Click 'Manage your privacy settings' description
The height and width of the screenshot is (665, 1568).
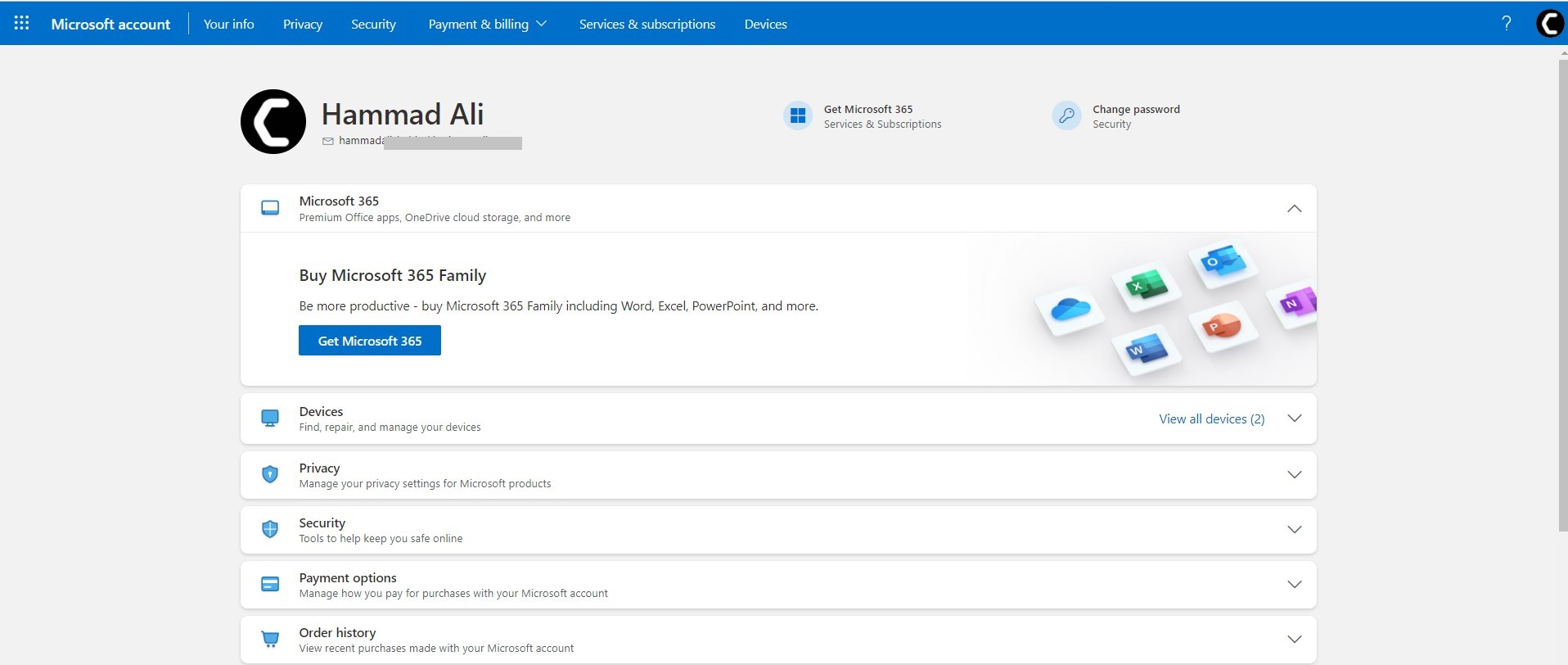coord(425,483)
